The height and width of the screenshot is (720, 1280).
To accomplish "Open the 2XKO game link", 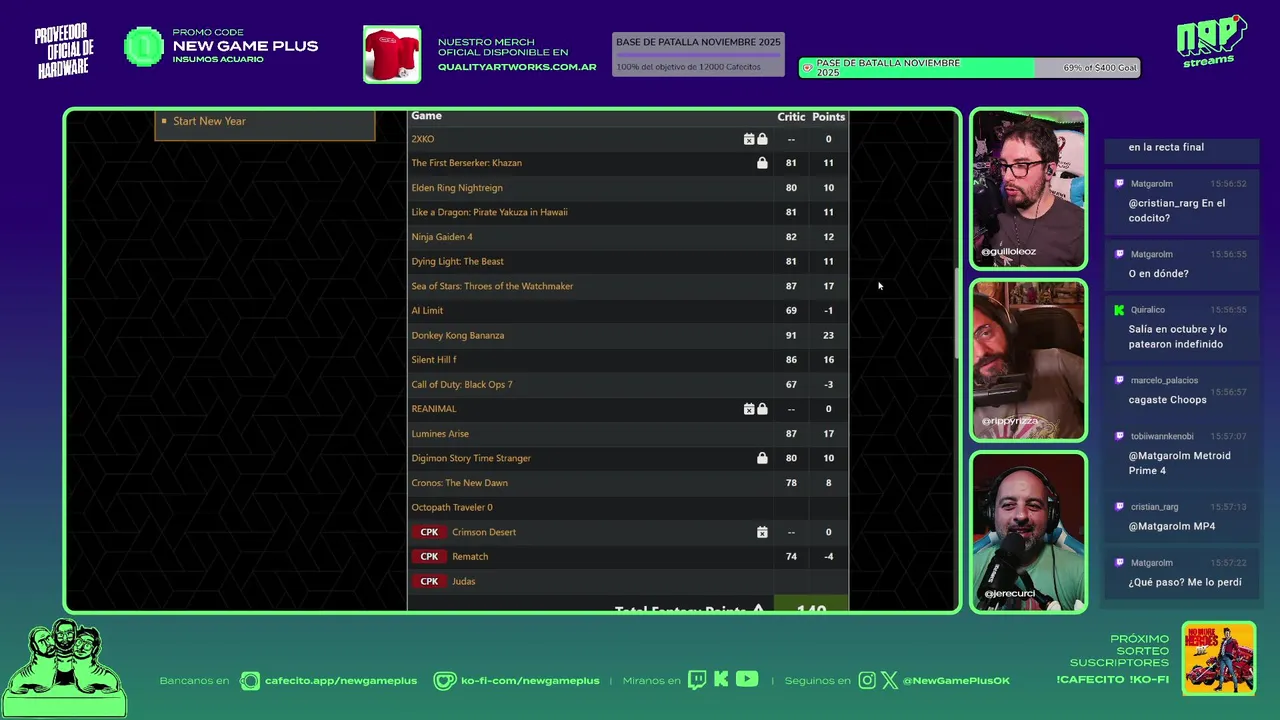I will coord(423,139).
